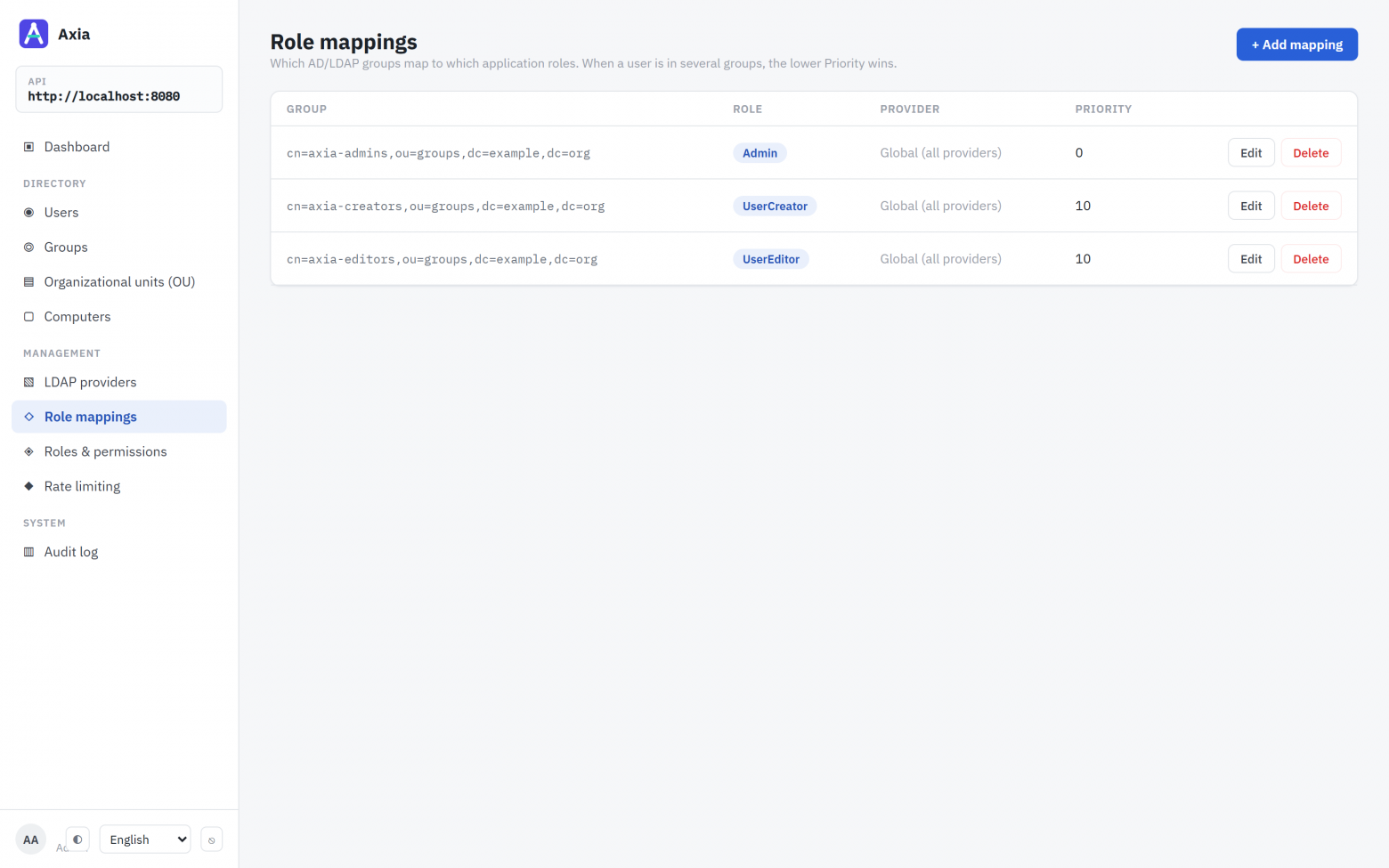The height and width of the screenshot is (868, 1389).
Task: Select the Rate limiting icon
Action: click(x=28, y=487)
